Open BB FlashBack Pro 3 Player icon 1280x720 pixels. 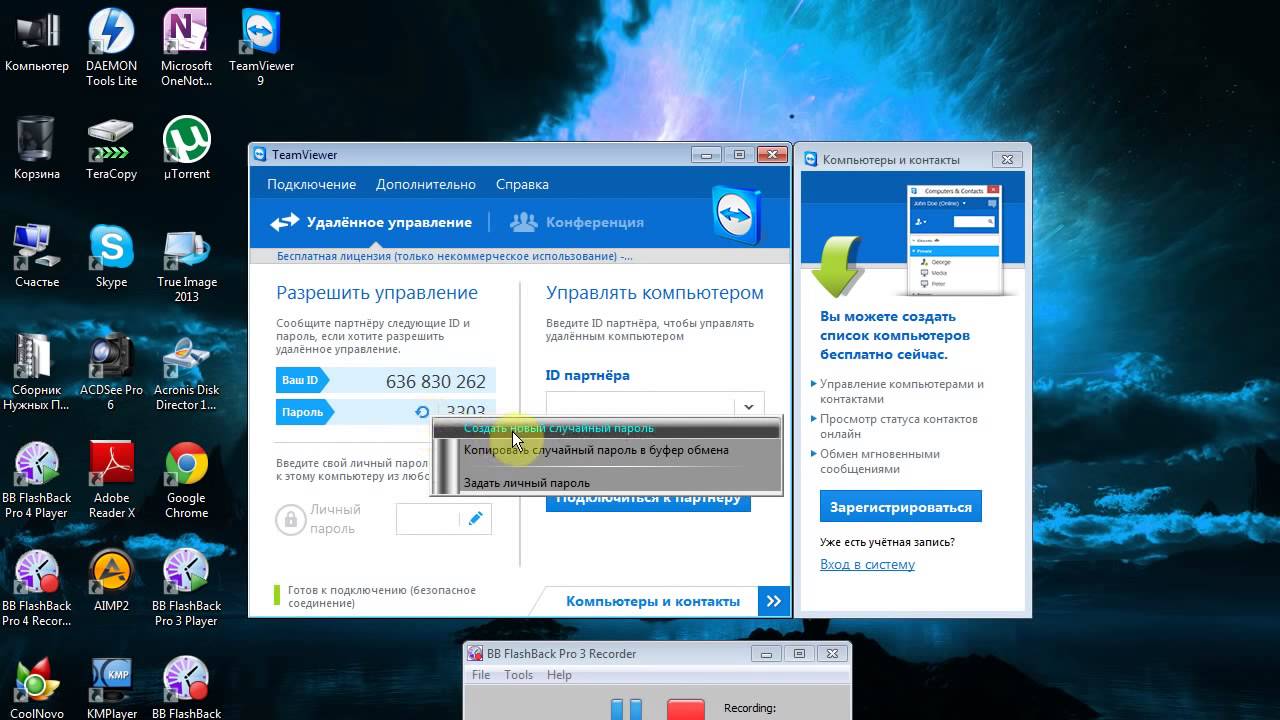point(187,587)
